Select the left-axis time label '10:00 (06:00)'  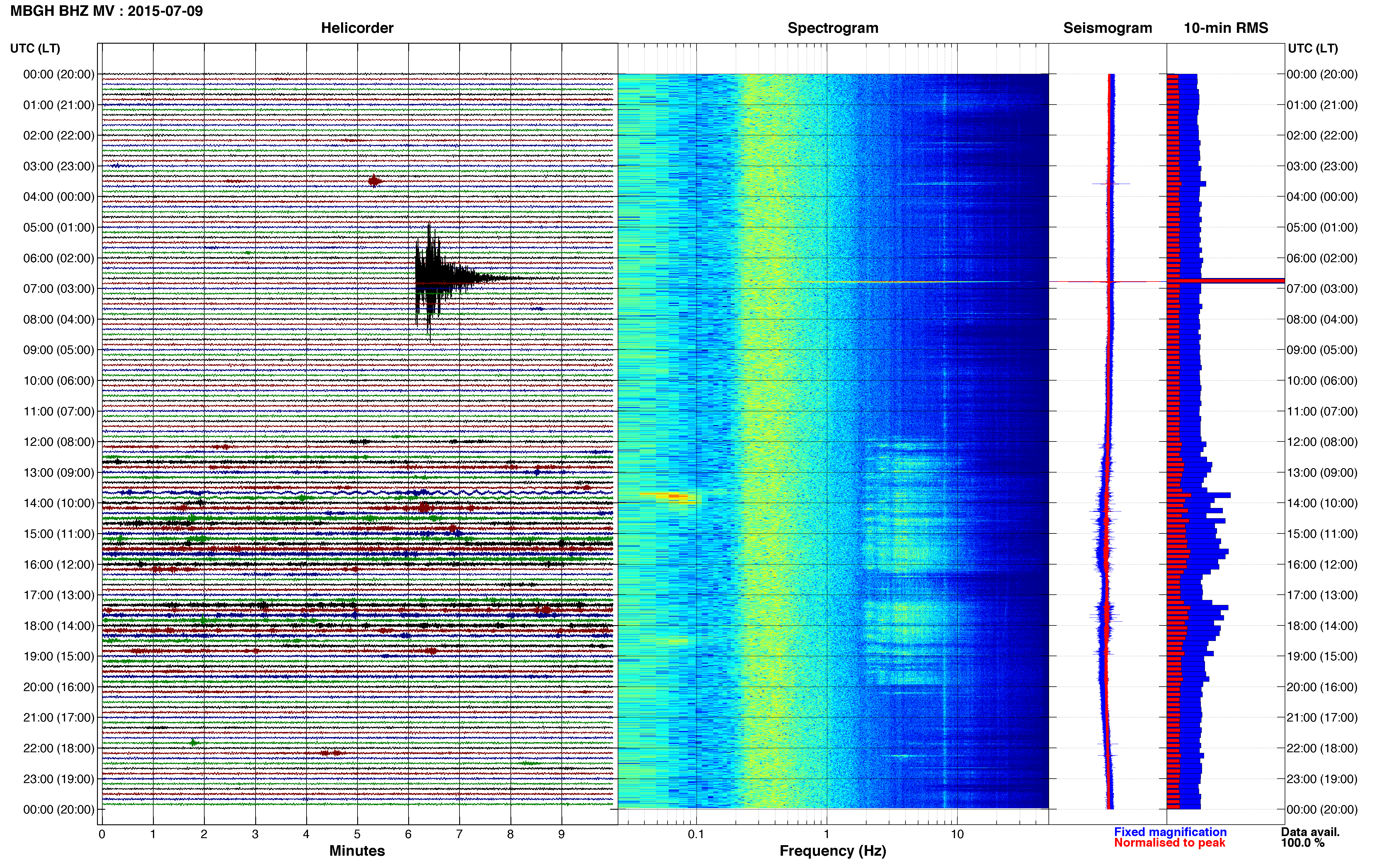pyautogui.click(x=59, y=381)
